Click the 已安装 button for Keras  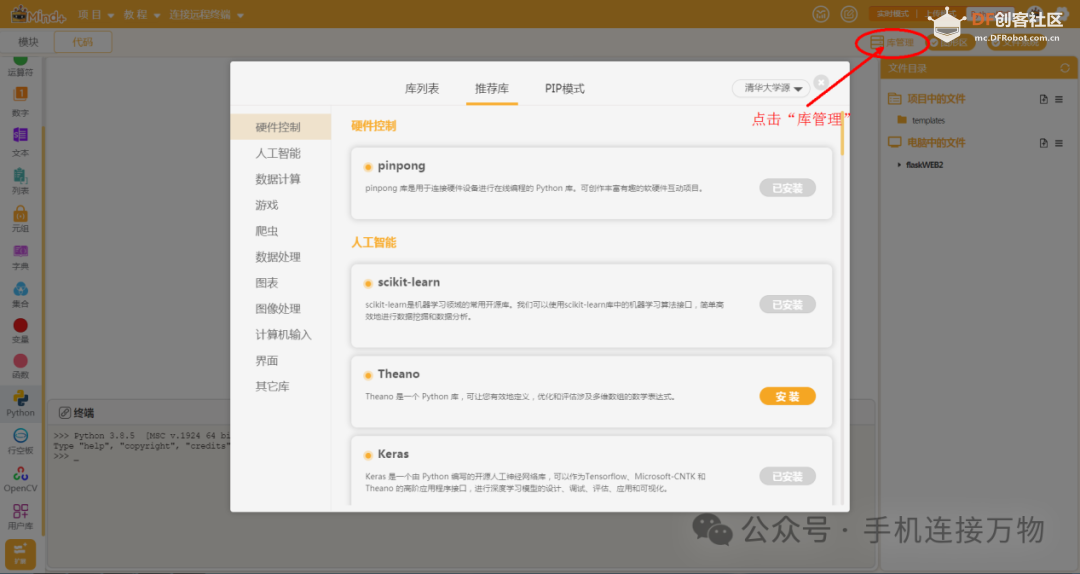[787, 476]
